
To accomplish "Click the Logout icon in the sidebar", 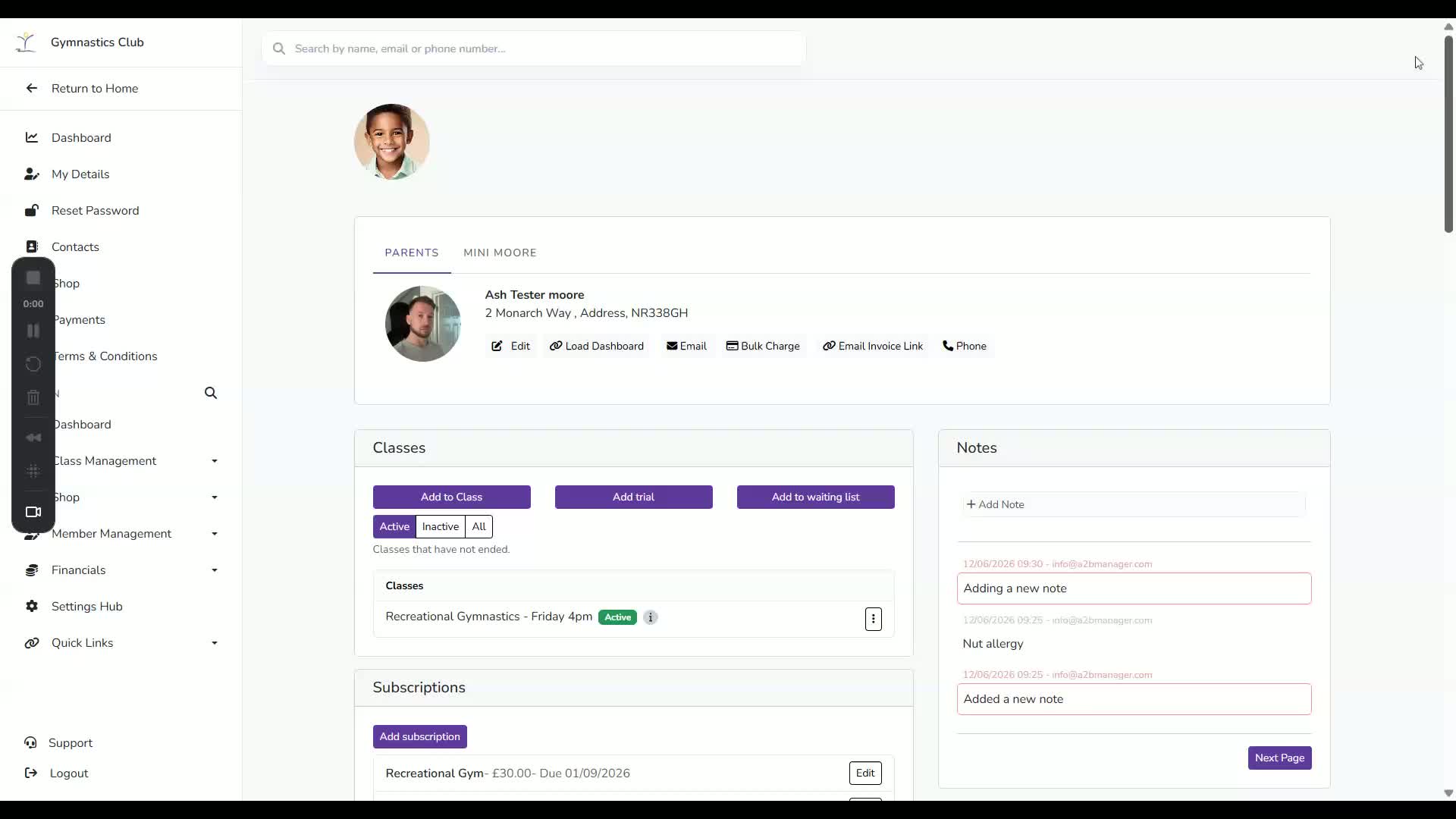I will click(31, 773).
